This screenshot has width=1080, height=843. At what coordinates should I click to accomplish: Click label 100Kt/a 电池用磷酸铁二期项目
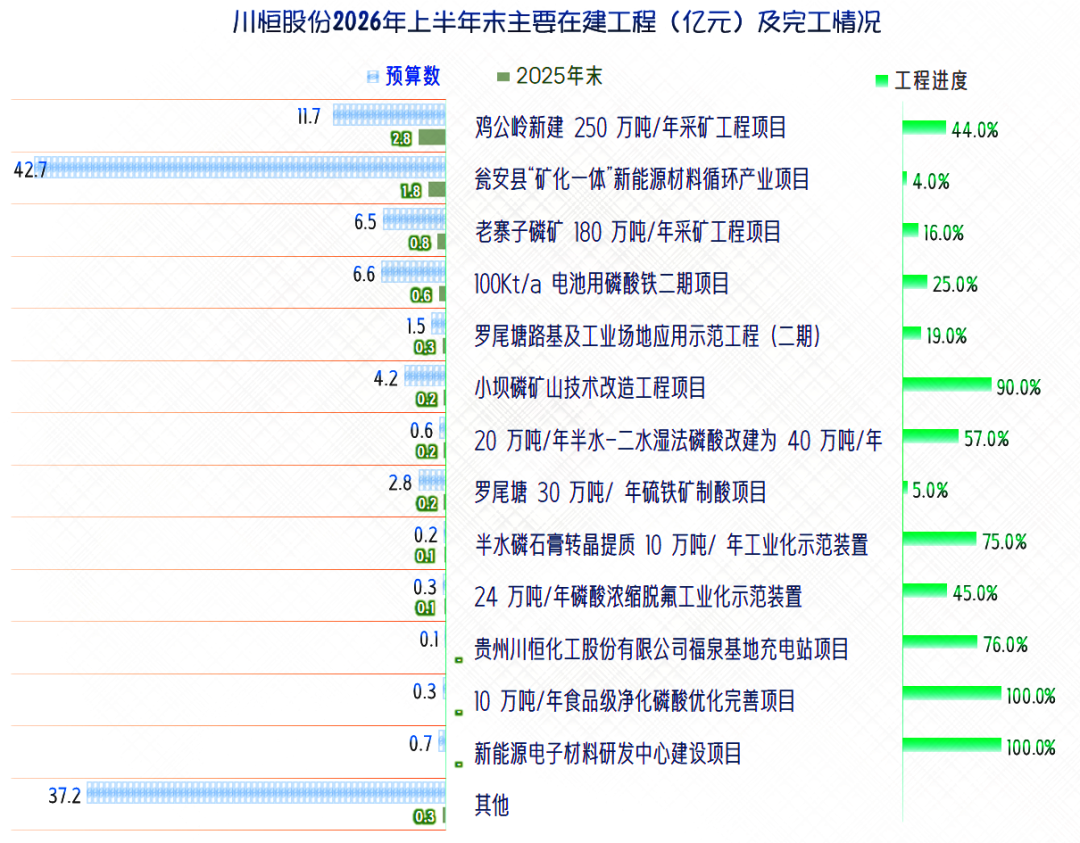[601, 284]
